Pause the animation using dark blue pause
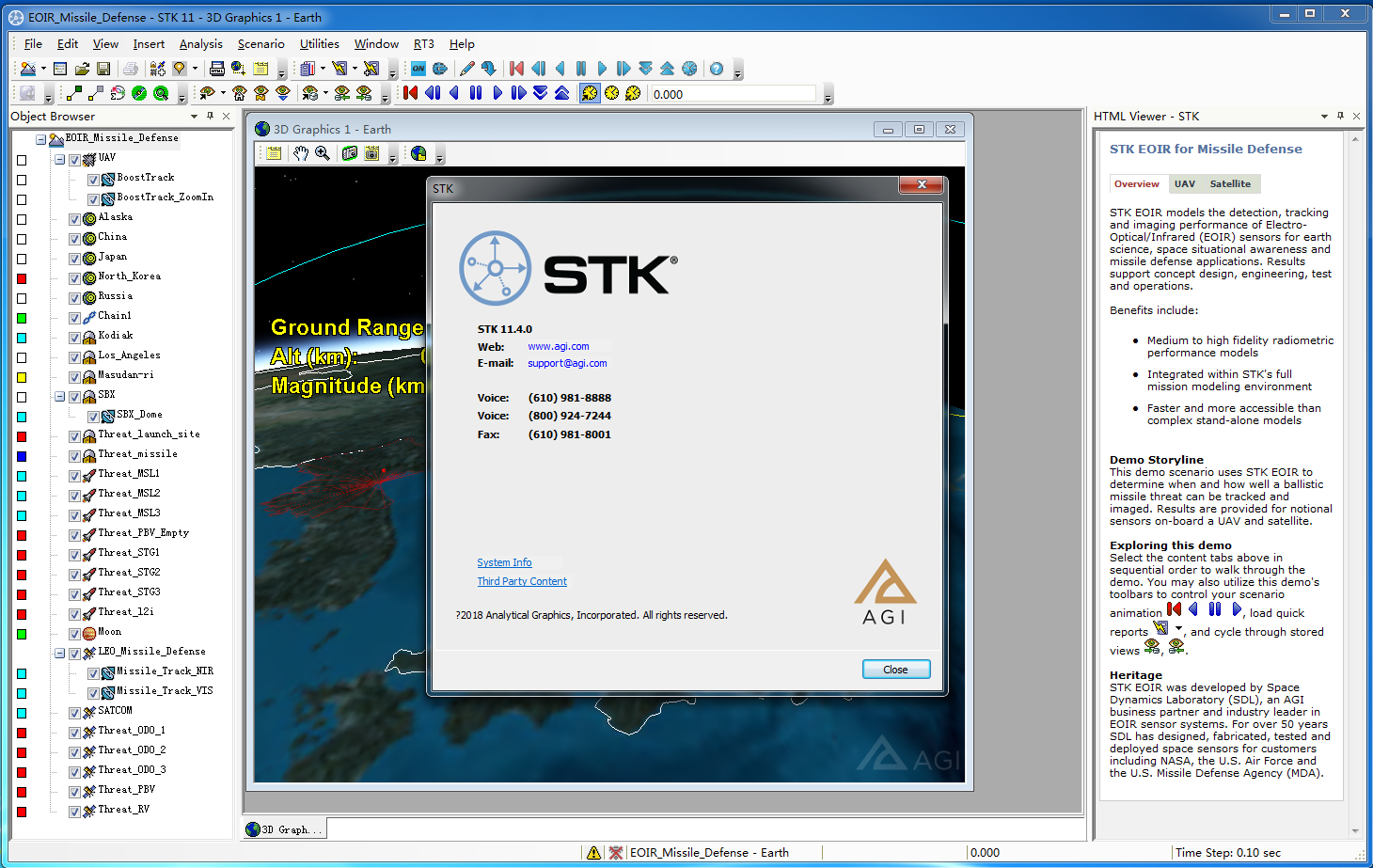This screenshot has height=868, width=1373. coord(476,93)
